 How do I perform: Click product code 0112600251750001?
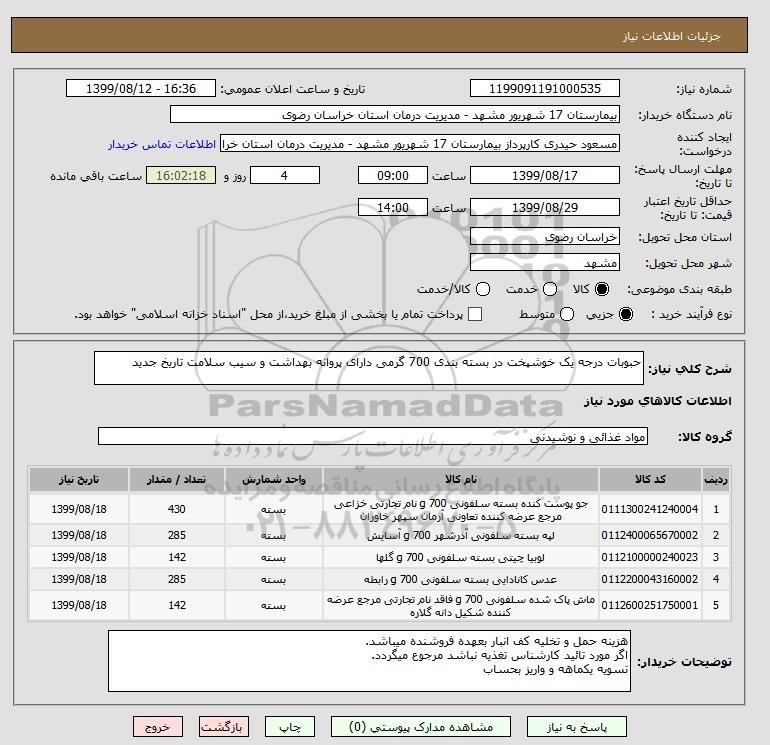click(650, 606)
